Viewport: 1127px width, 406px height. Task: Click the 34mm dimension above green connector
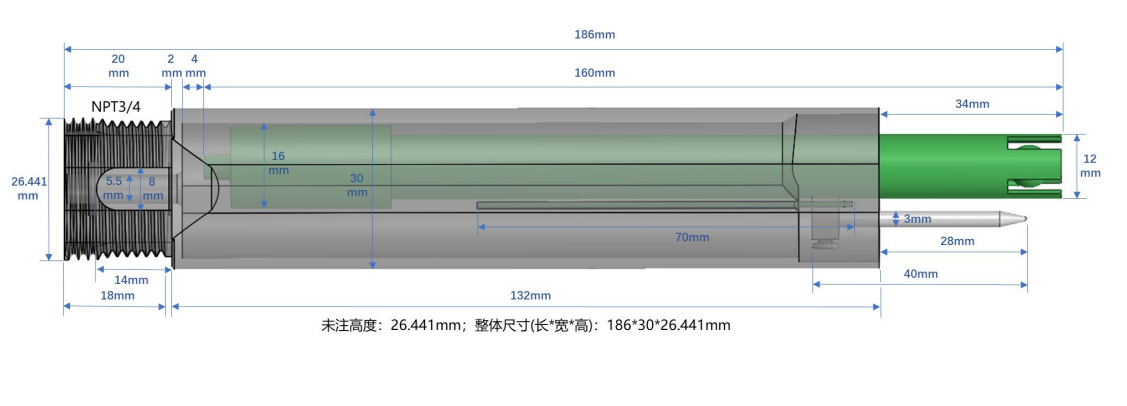(x=971, y=104)
